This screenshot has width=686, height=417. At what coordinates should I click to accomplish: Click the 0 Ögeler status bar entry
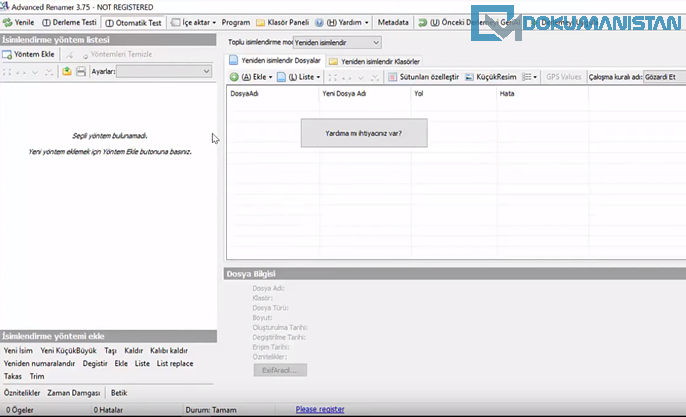[20, 410]
